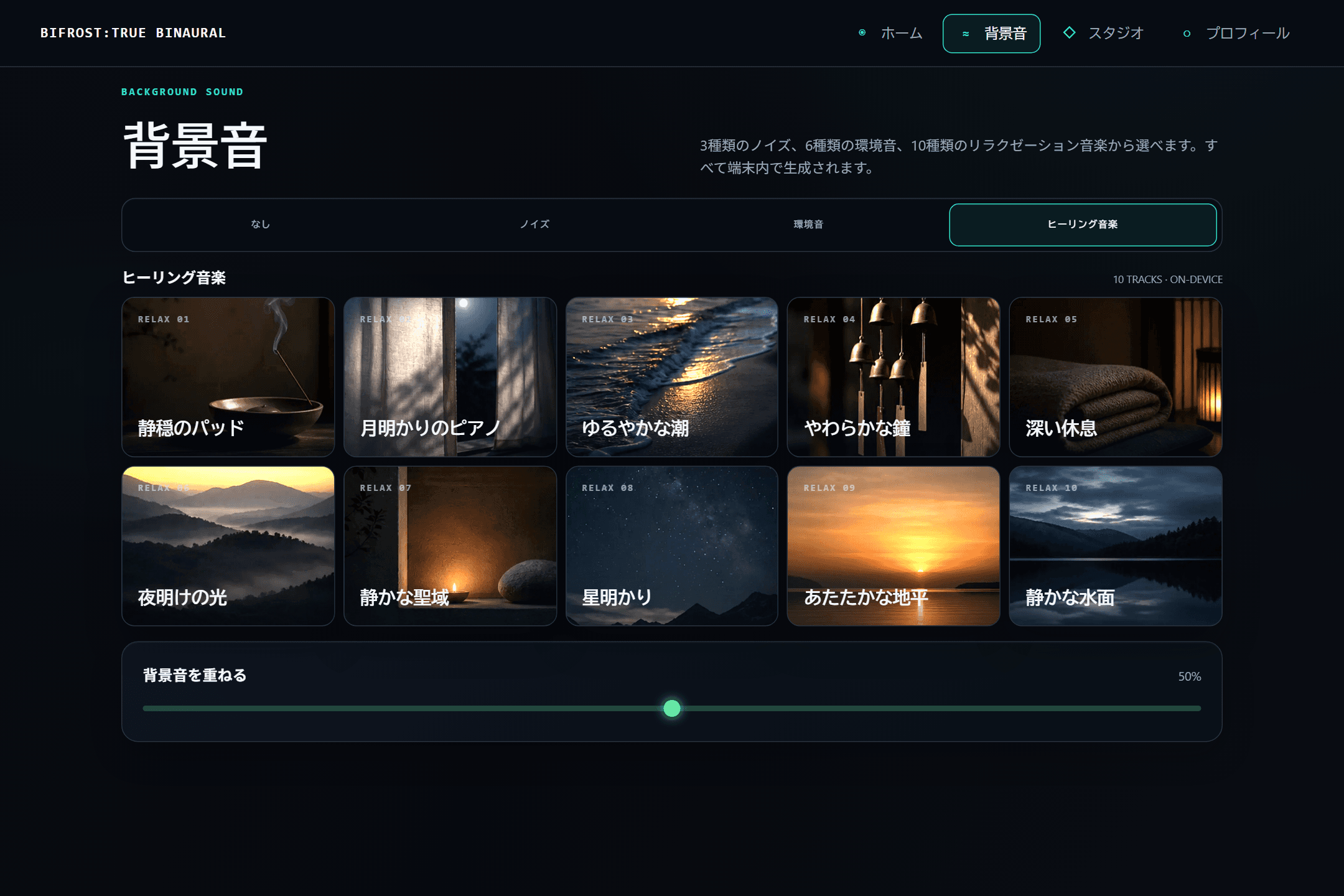This screenshot has height=896, width=1344.
Task: Choose the 静かな水面 track card
Action: point(1116,546)
